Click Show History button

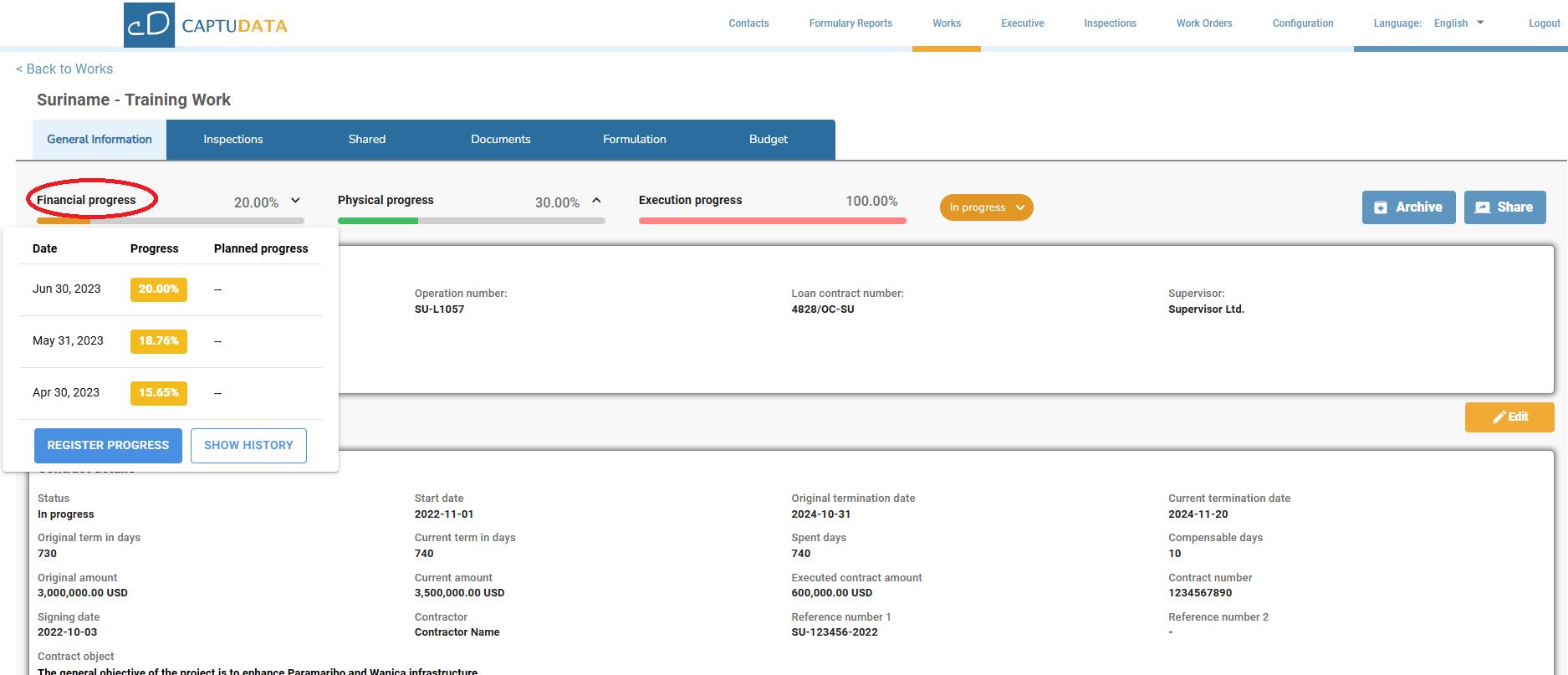(x=248, y=446)
